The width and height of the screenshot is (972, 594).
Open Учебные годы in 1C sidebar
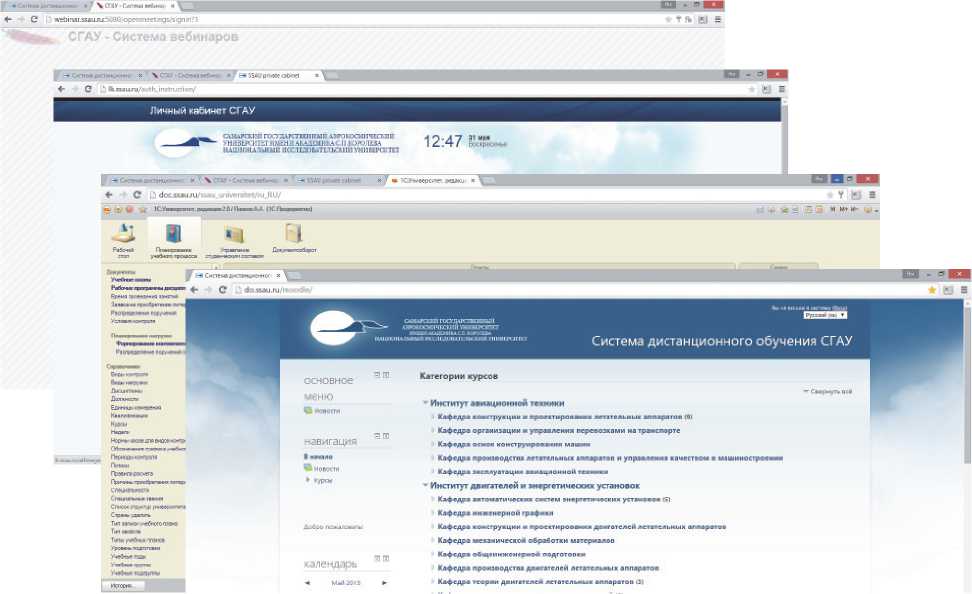(128, 556)
